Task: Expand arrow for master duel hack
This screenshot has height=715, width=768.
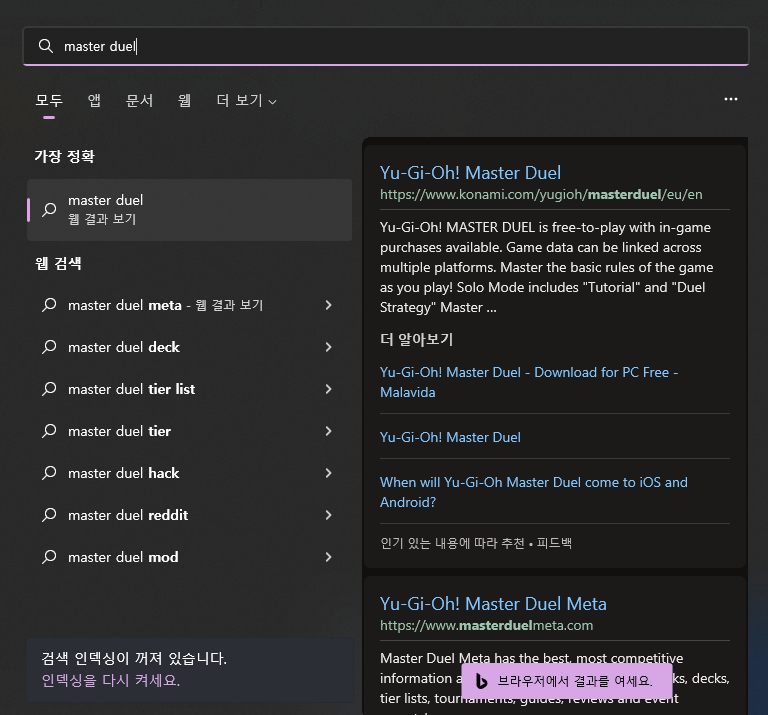Action: click(328, 473)
